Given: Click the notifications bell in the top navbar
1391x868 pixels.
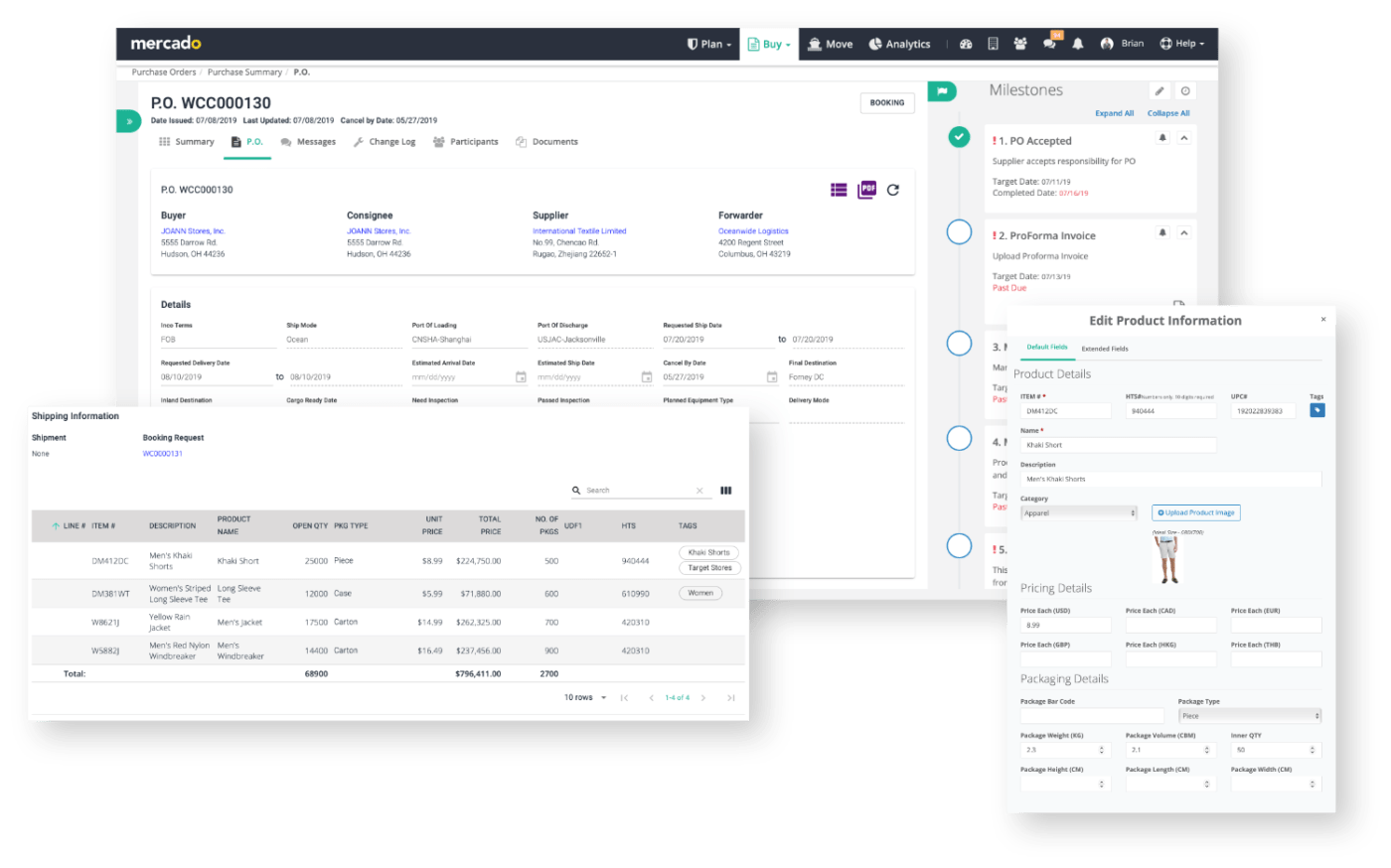Looking at the screenshot, I should coord(1078,44).
